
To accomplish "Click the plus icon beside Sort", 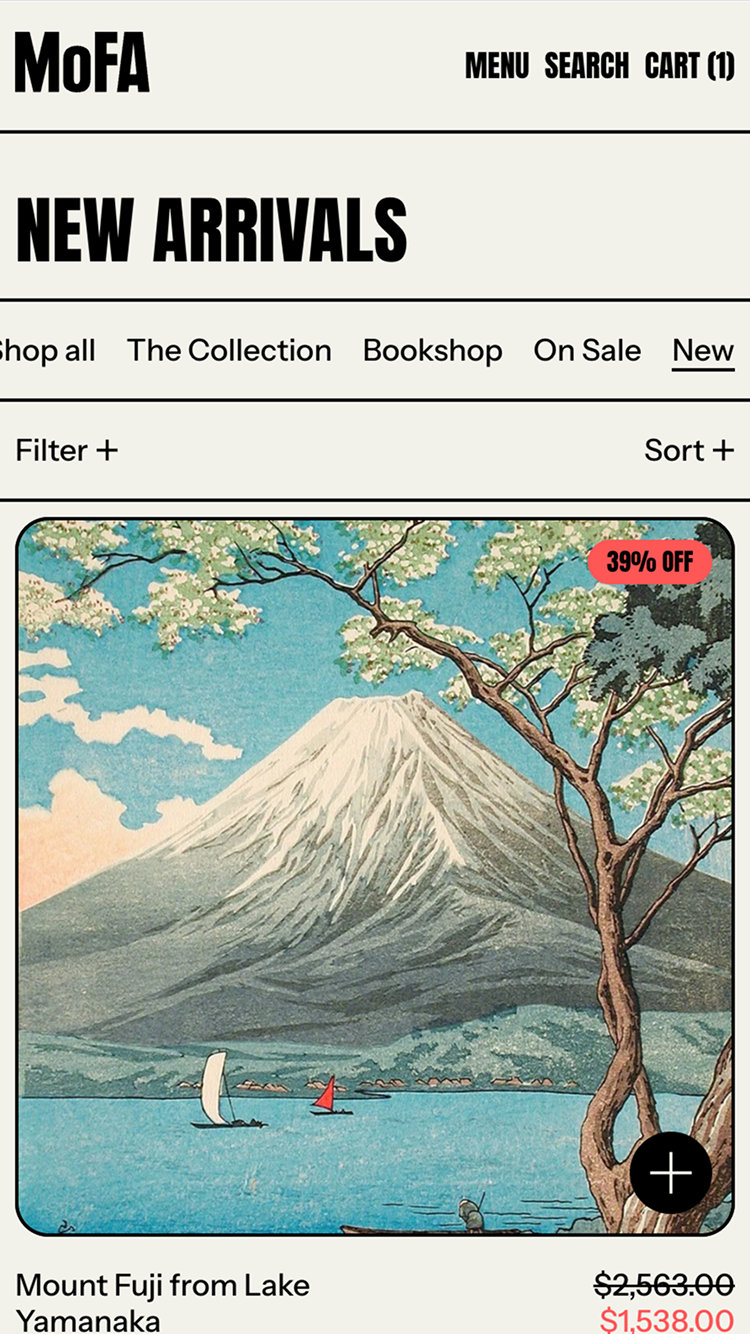I will click(x=723, y=451).
